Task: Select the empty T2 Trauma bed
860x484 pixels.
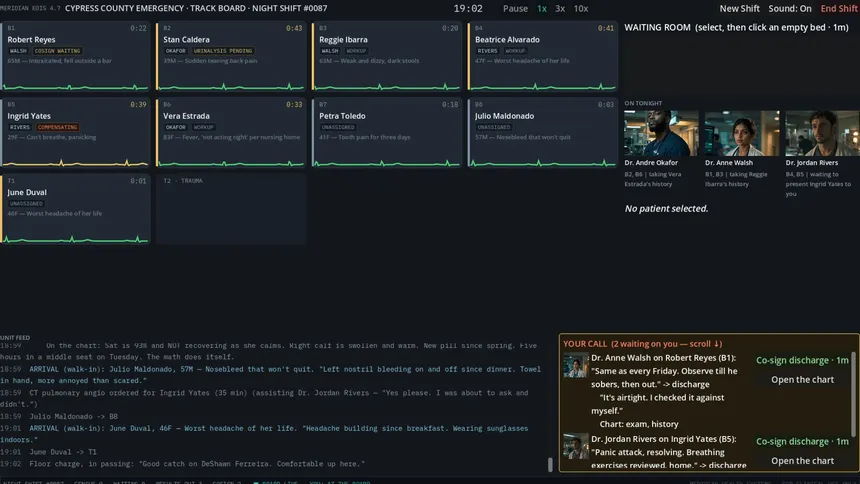Action: click(231, 209)
